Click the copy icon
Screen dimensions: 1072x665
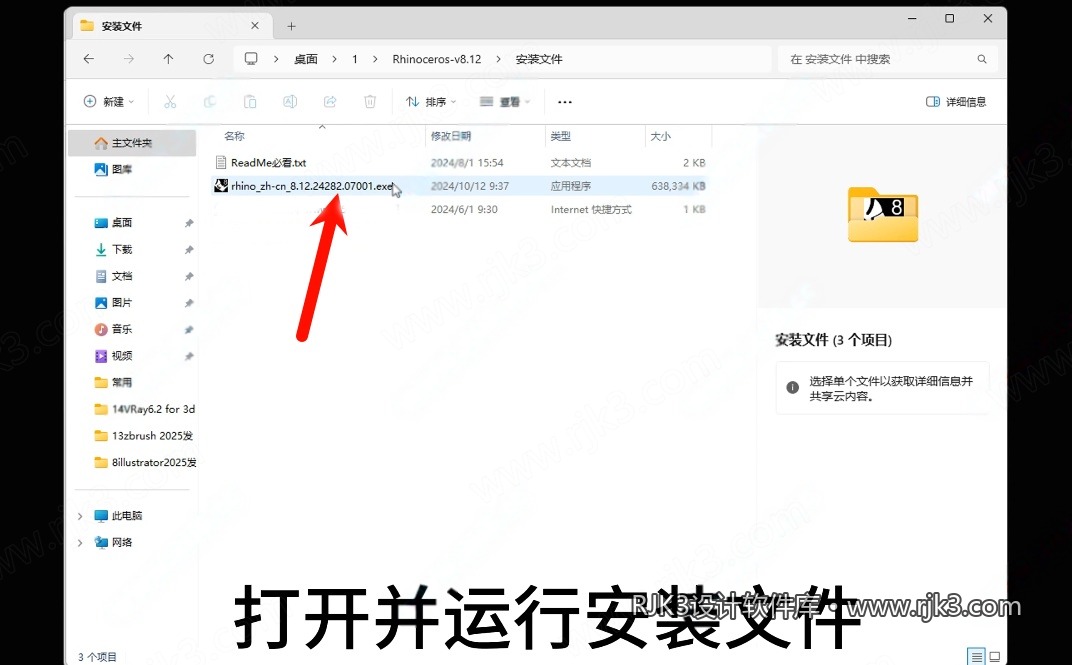(x=210, y=101)
